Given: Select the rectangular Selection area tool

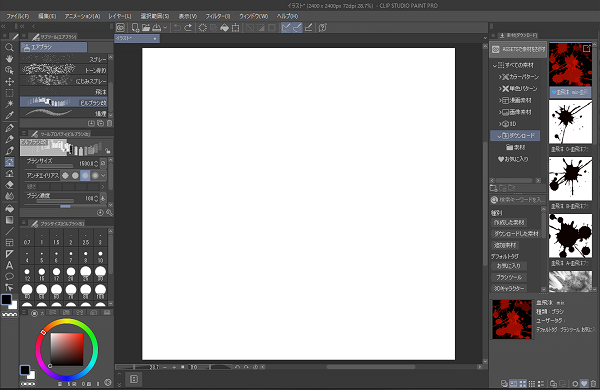Looking at the screenshot, I should click(9, 93).
